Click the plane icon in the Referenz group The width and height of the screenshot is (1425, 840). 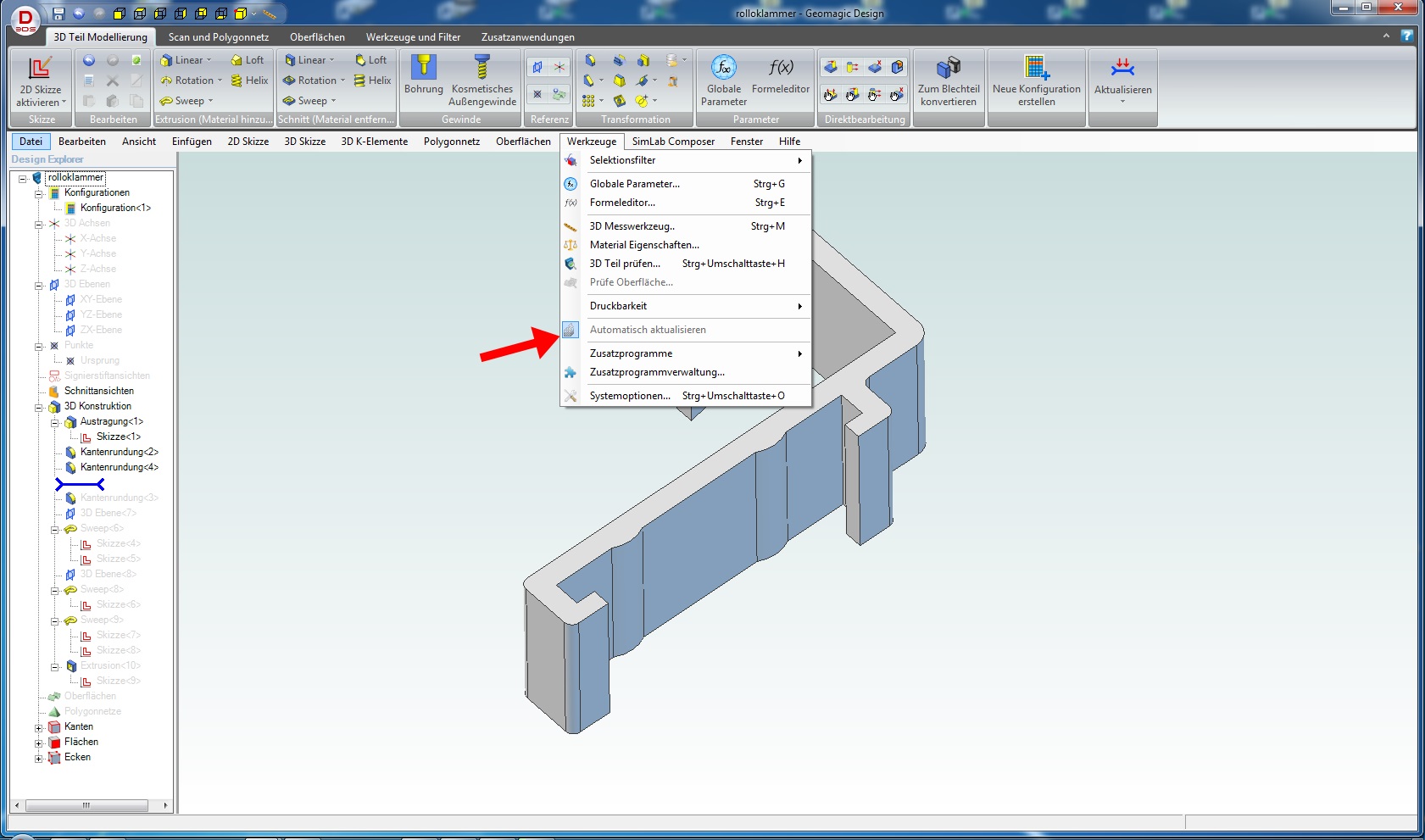coord(537,67)
